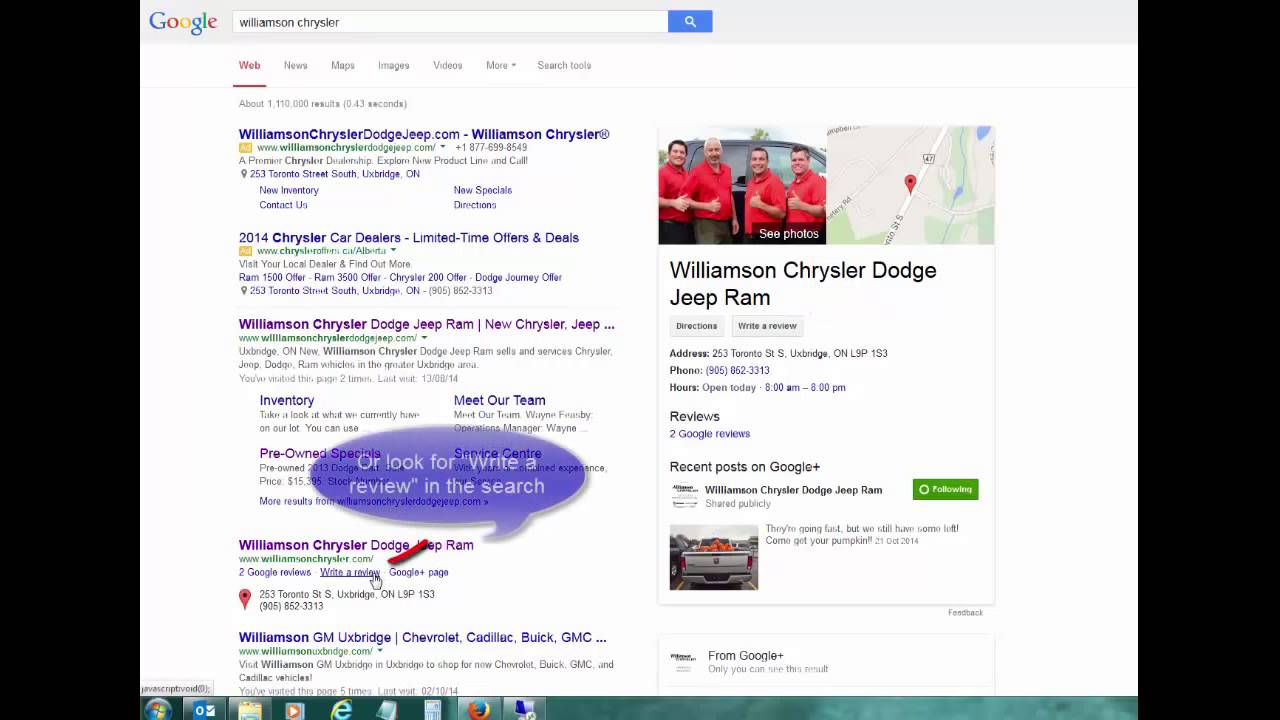The height and width of the screenshot is (720, 1280).
Task: Open the organic 'Williamson Chrysler Dodge Jeep Ram | New Chrysler' result
Action: pyautogui.click(x=427, y=324)
